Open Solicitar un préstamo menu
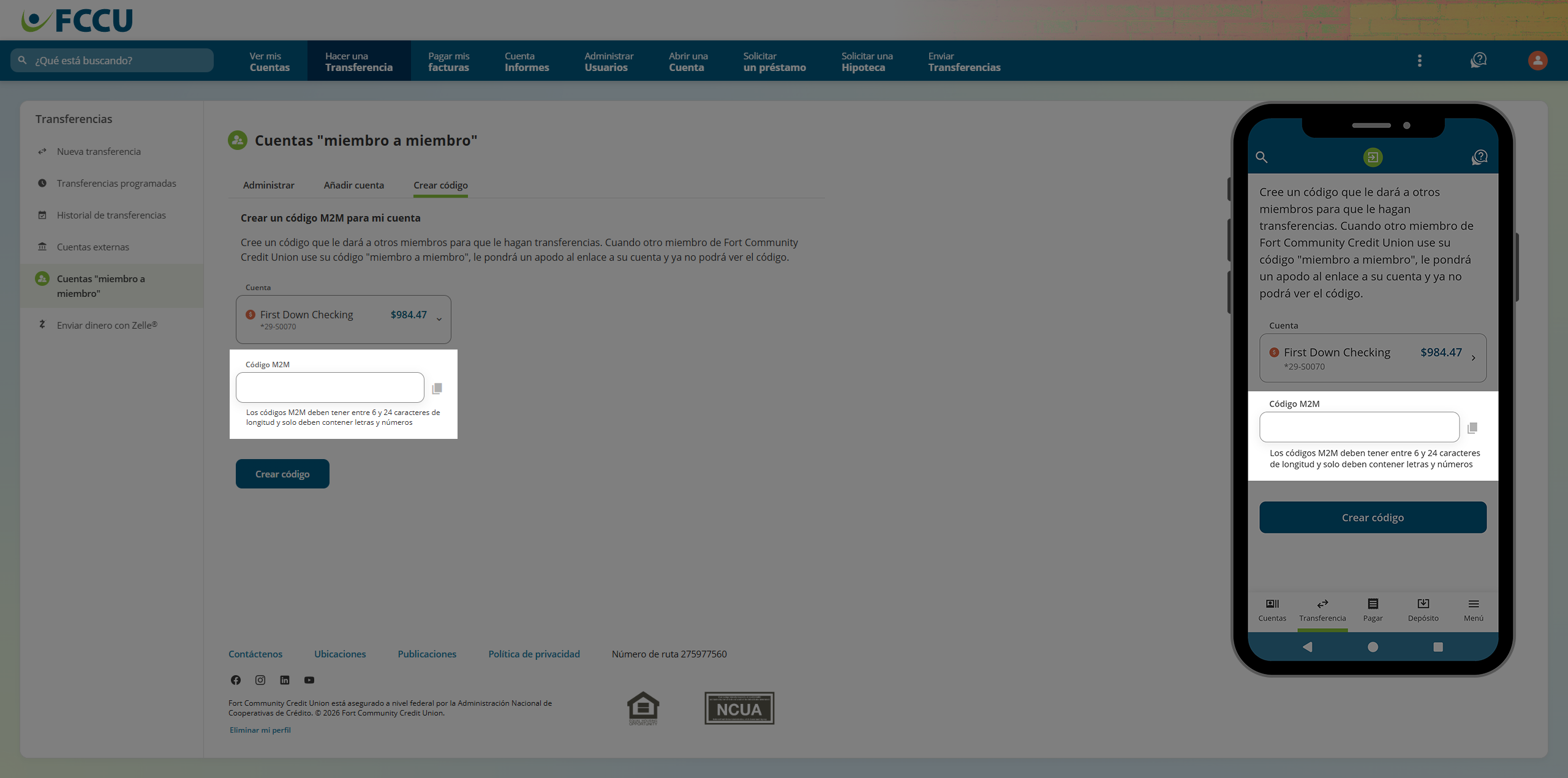This screenshot has height=778, width=1568. tap(775, 61)
